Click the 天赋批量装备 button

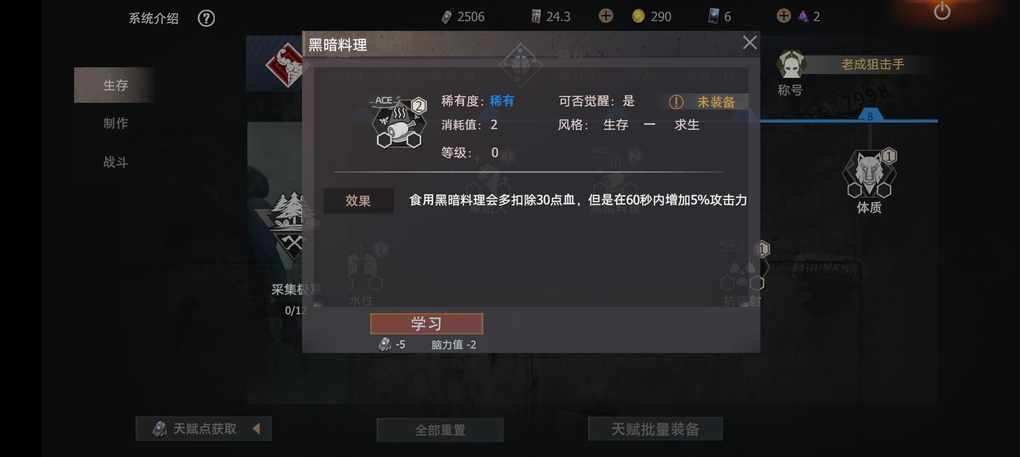(655, 429)
